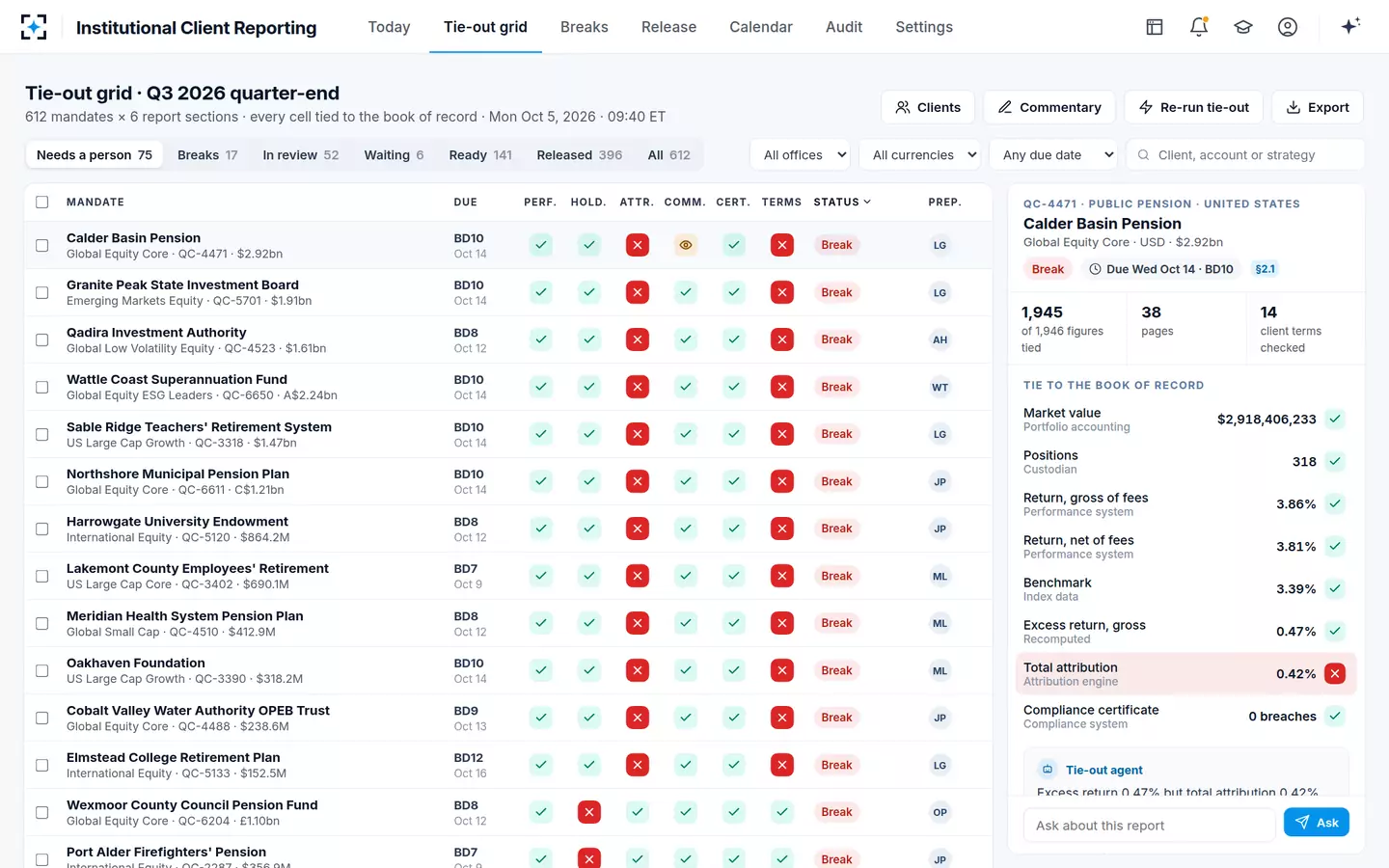The height and width of the screenshot is (868, 1389).
Task: Click the green check beside Market value
Action: point(1335,420)
